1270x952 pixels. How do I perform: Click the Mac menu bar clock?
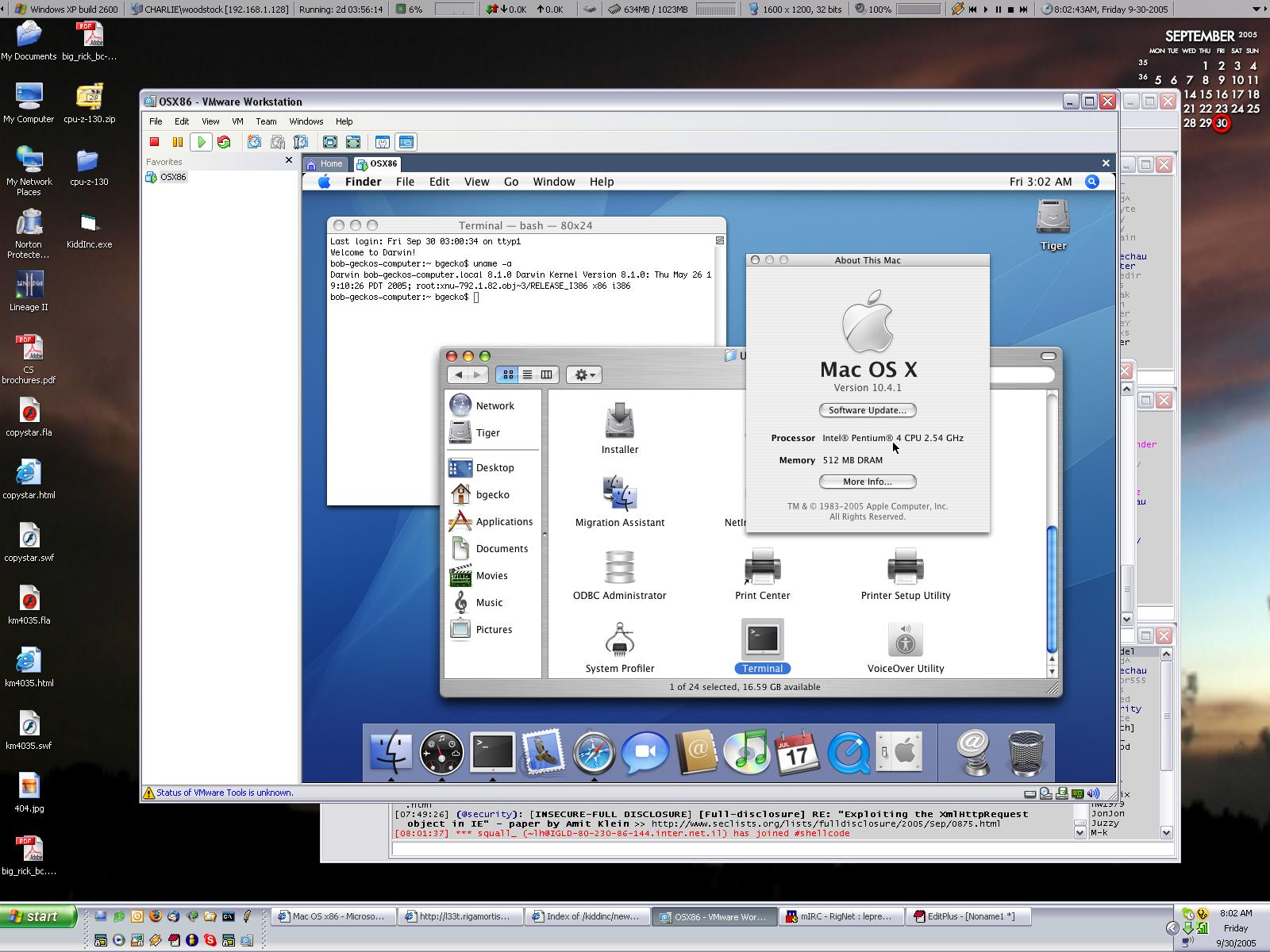click(x=1041, y=182)
